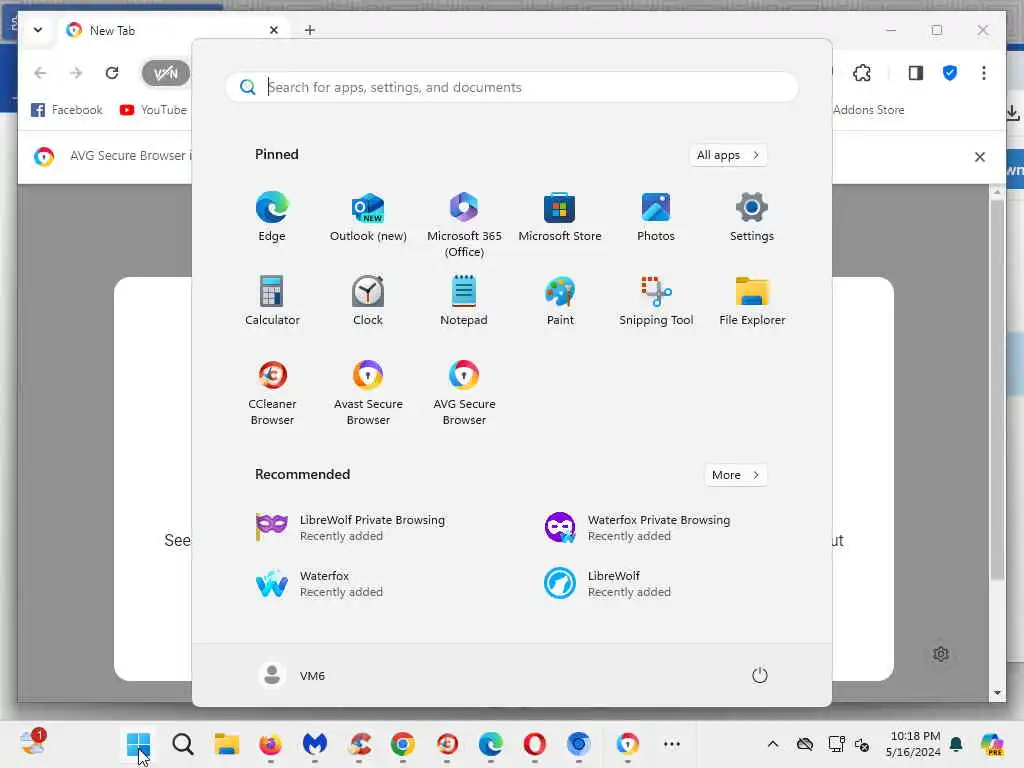This screenshot has width=1024, height=768.
Task: Show More recommended items
Action: point(736,475)
